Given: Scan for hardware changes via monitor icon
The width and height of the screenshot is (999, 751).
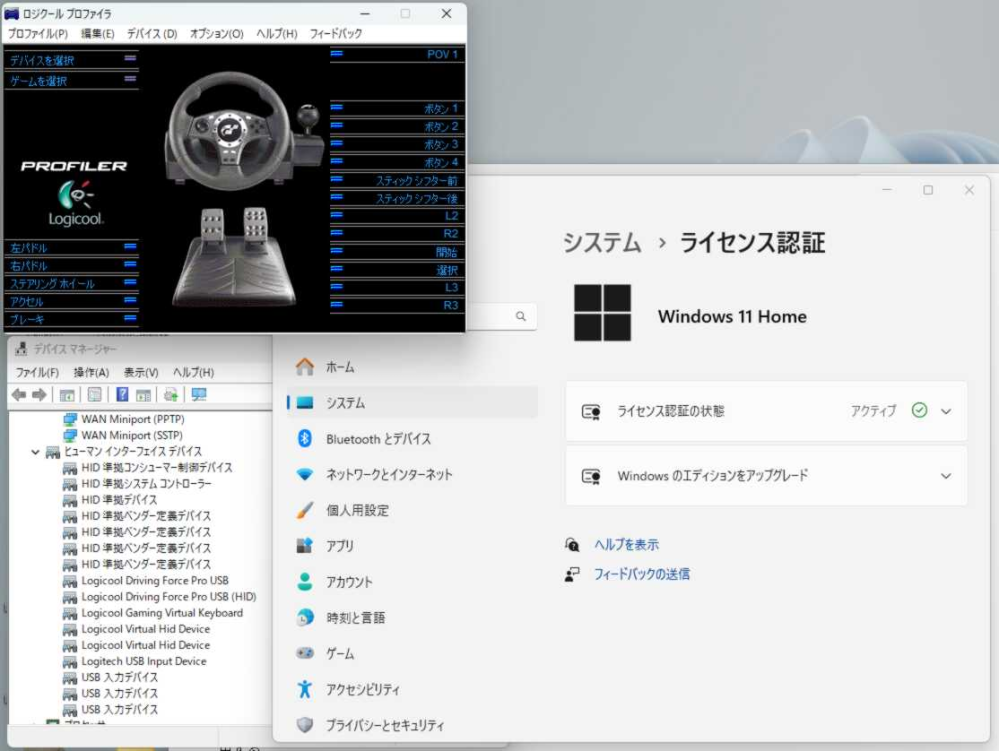Looking at the screenshot, I should pos(199,395).
